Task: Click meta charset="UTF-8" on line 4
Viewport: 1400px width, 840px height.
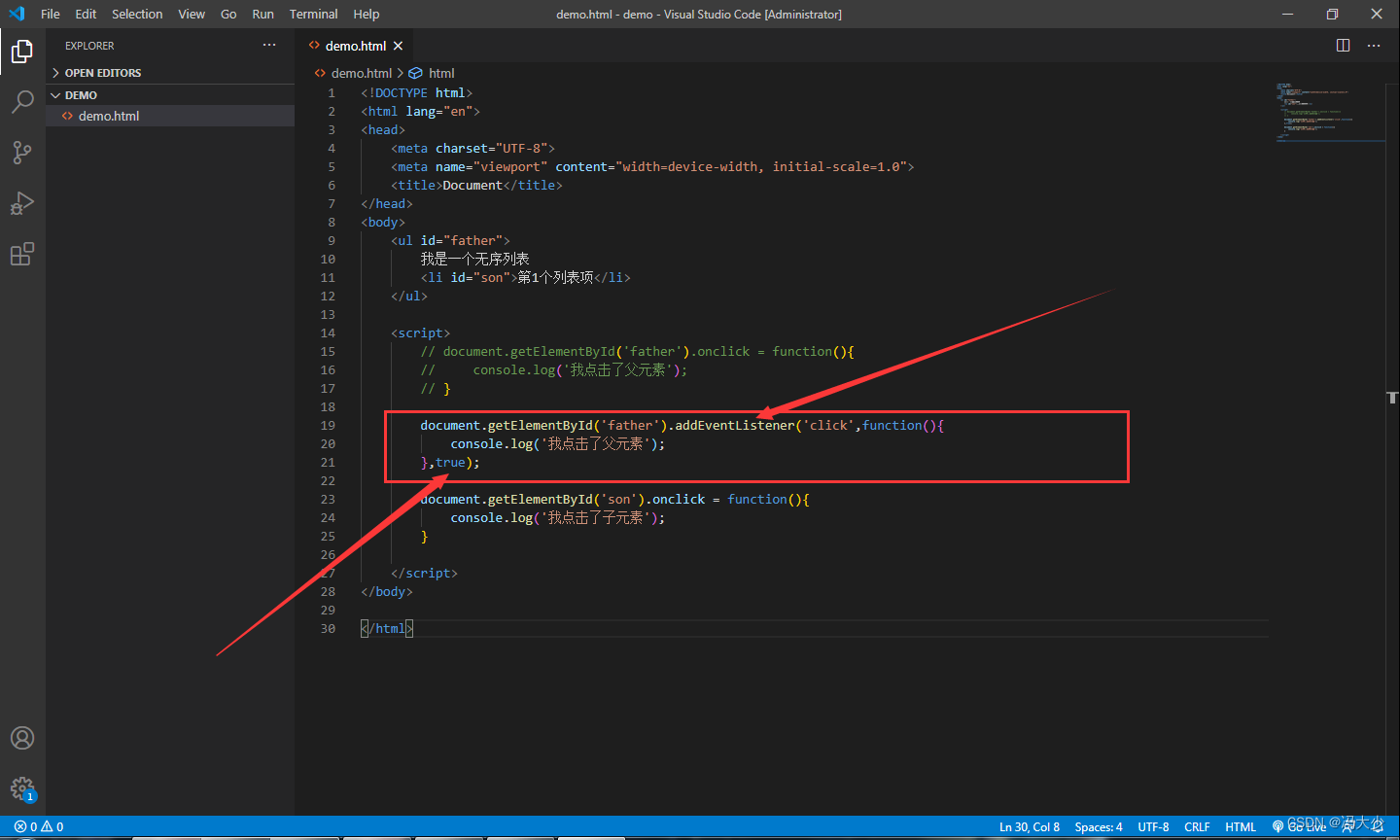Action: [472, 148]
